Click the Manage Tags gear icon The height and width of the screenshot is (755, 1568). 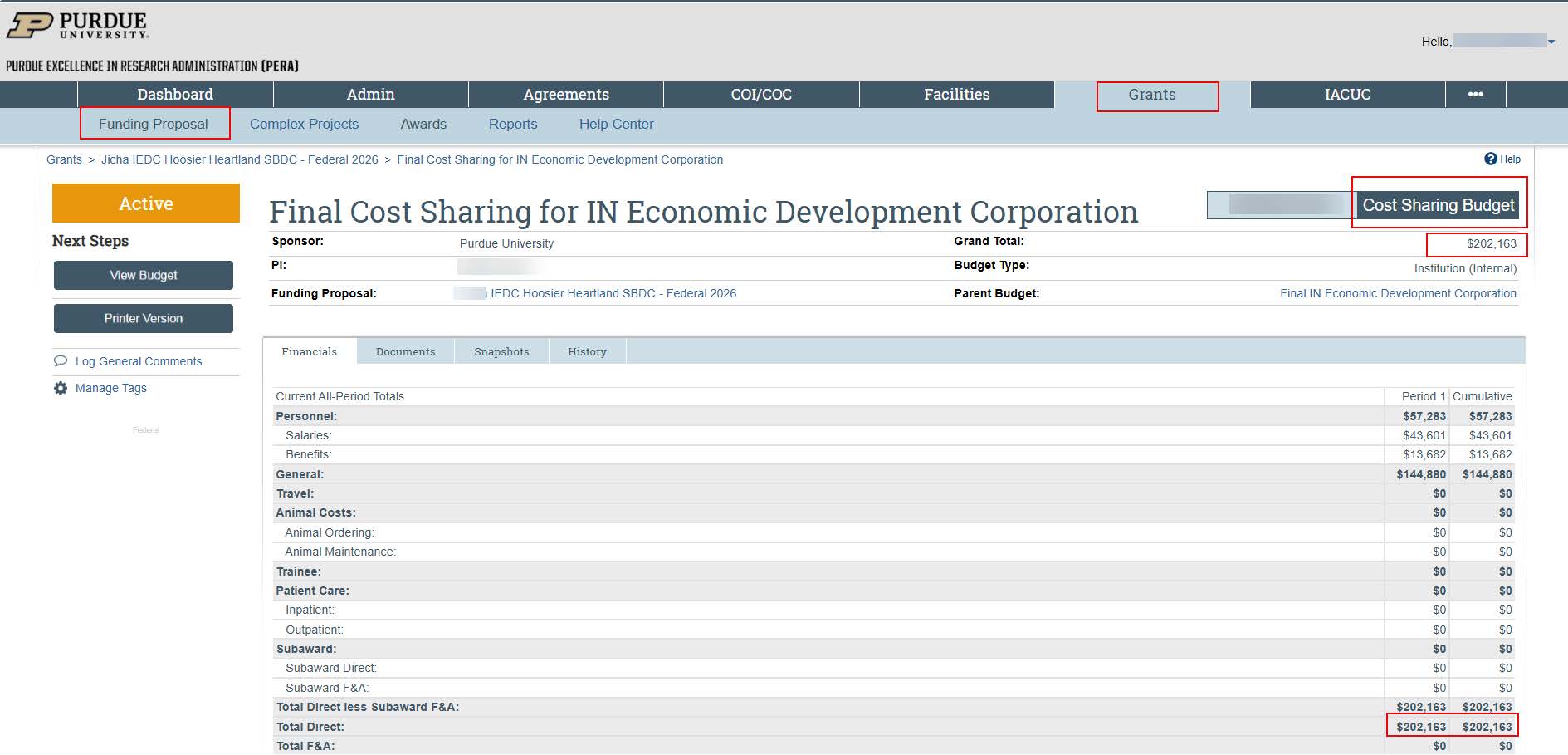point(61,388)
